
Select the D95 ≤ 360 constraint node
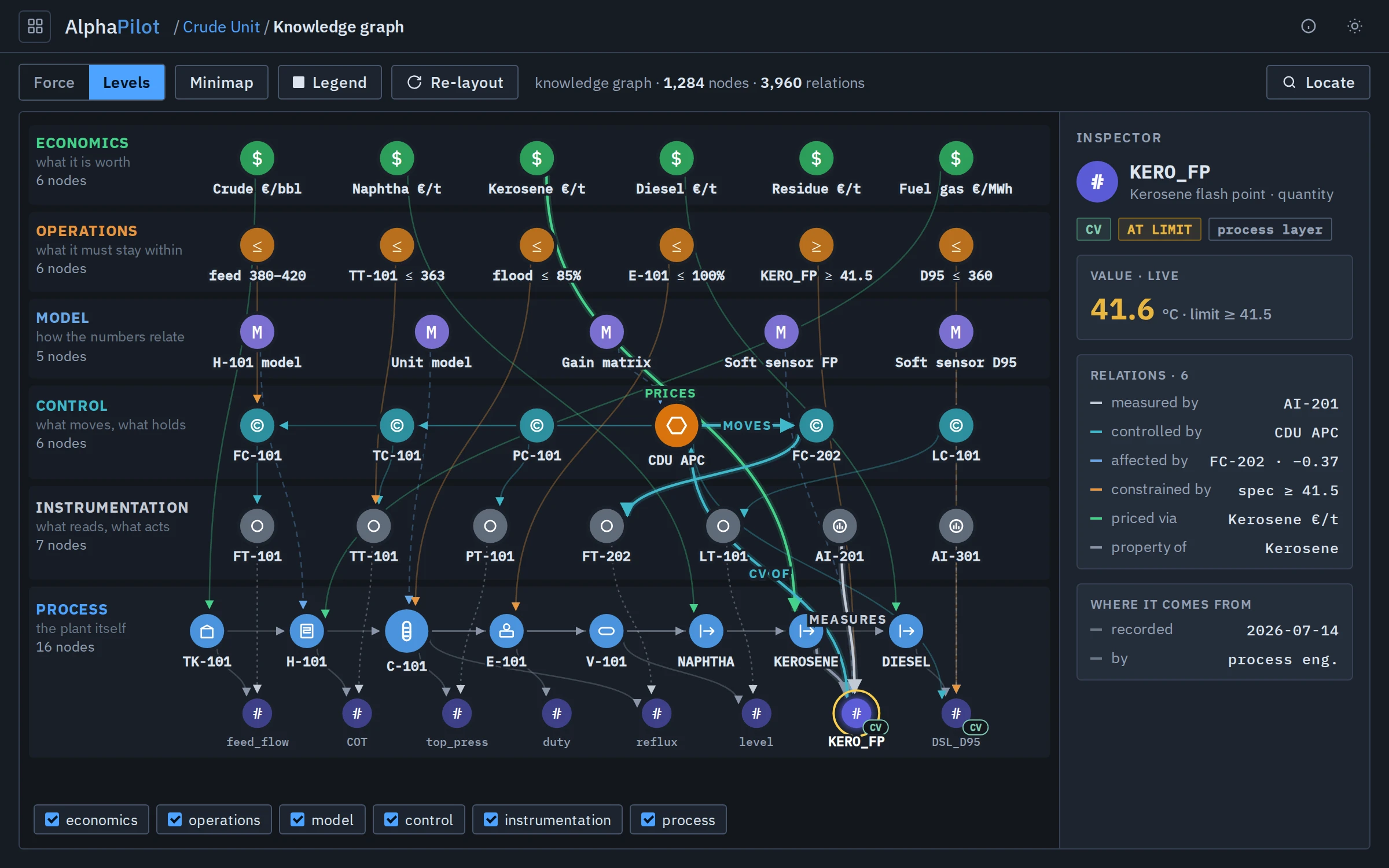(956, 245)
